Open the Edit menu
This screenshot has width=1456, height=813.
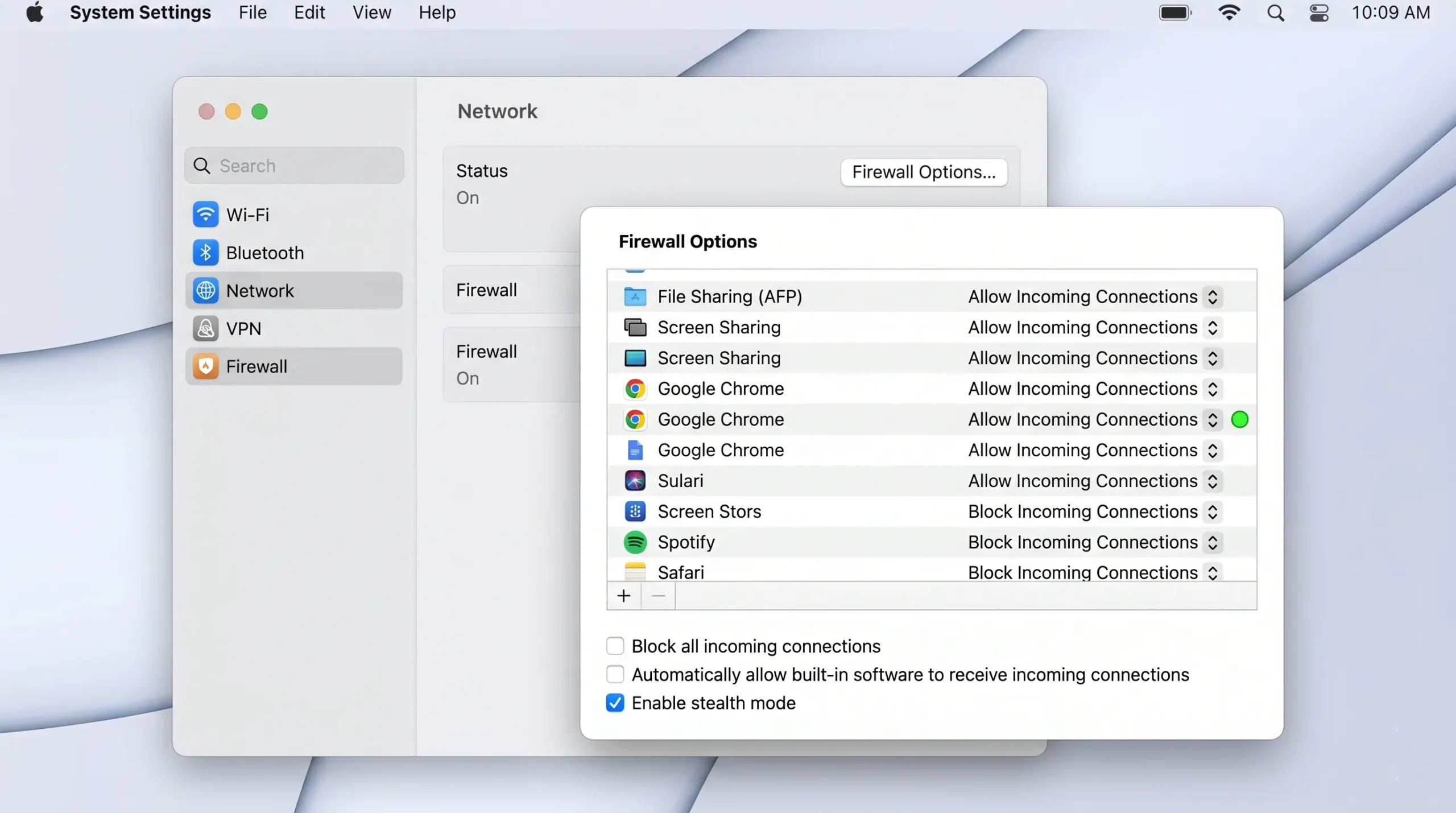(x=309, y=13)
